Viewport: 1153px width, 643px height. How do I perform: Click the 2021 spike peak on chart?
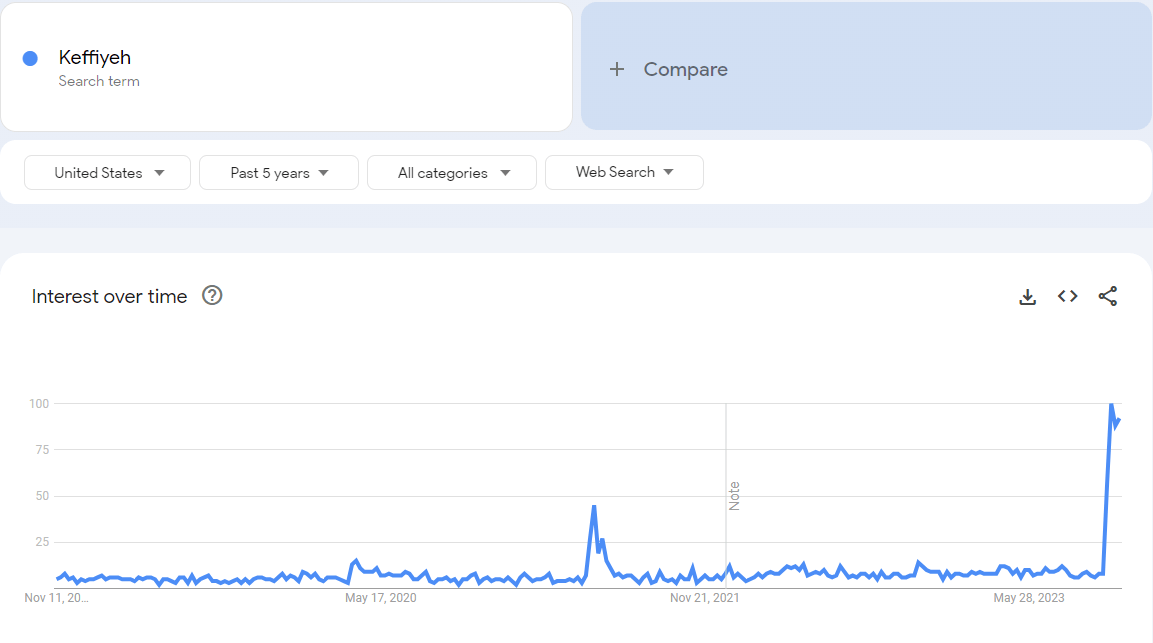(594, 506)
